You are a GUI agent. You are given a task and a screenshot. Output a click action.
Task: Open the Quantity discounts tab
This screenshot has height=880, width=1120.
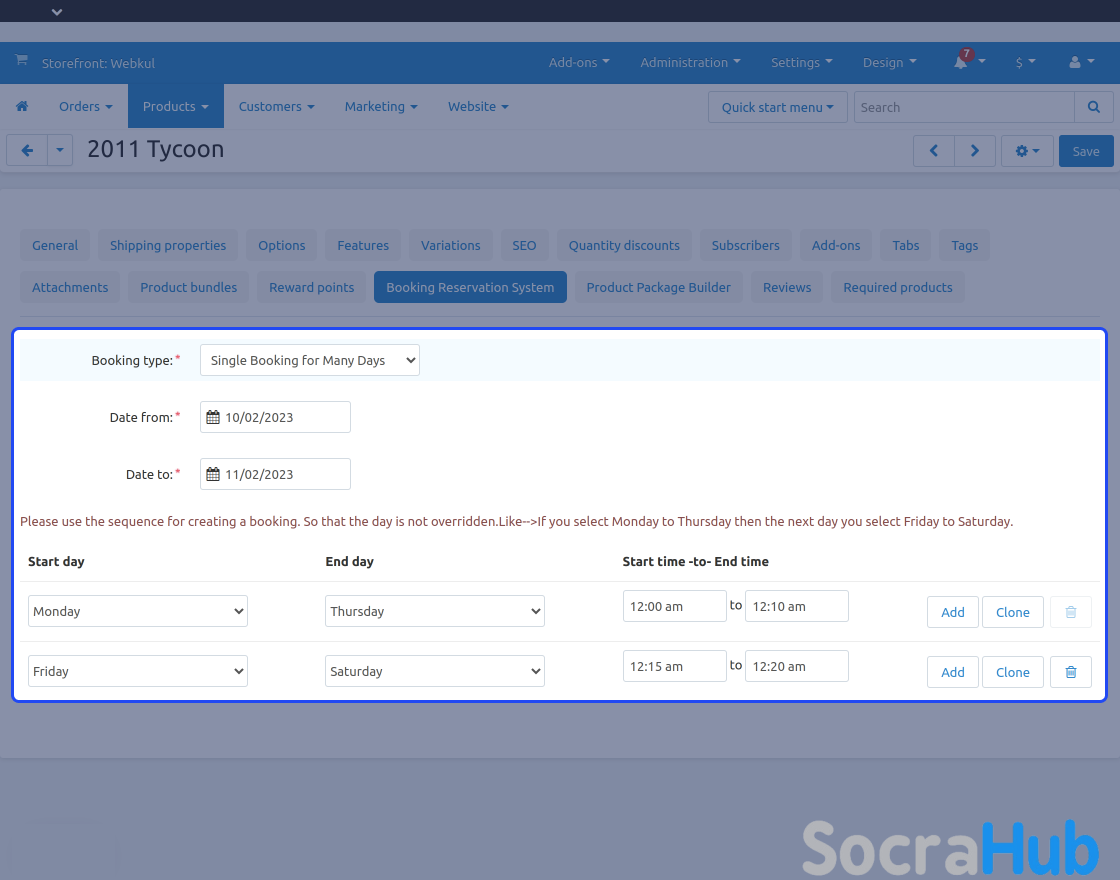point(624,245)
